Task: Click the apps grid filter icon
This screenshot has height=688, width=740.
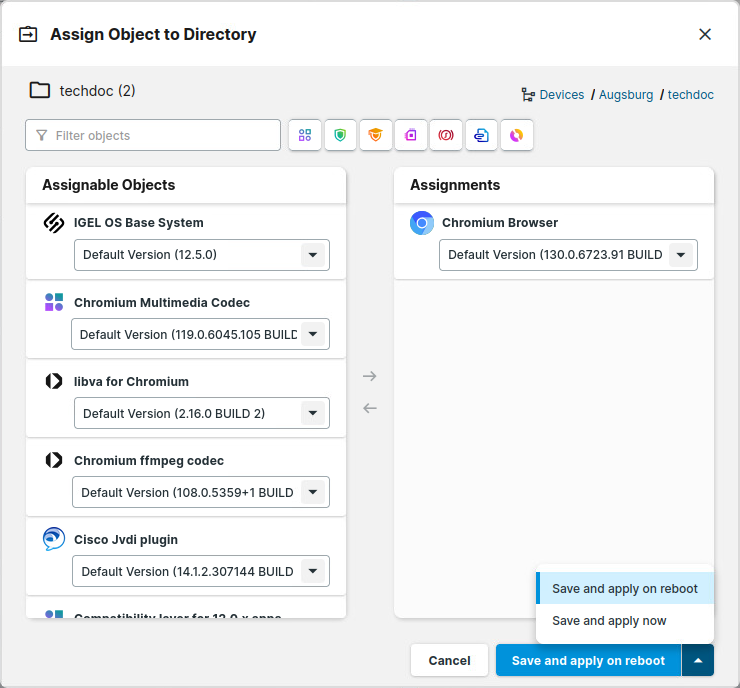Action: (305, 135)
